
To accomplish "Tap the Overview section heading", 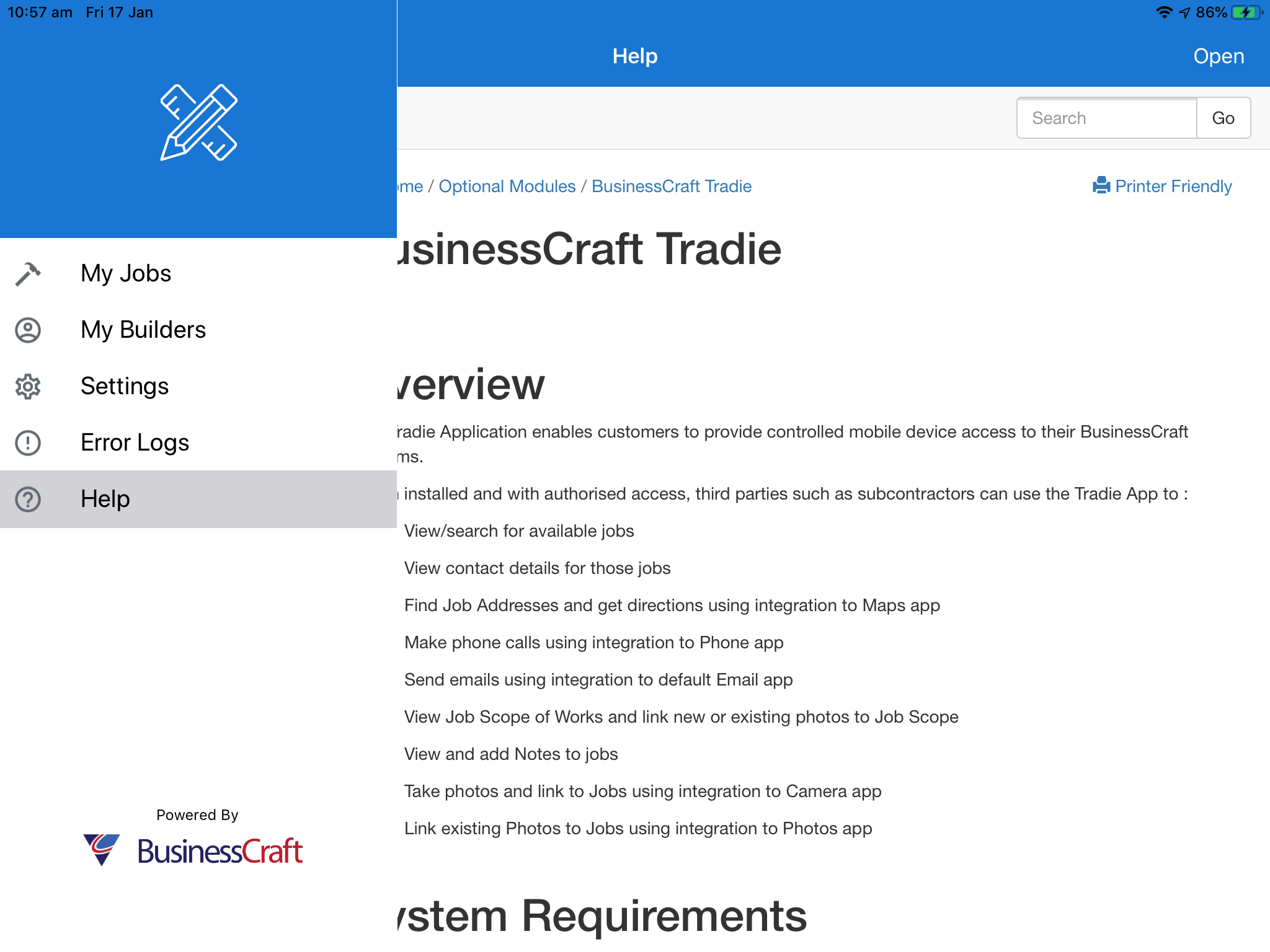I will coord(471,384).
